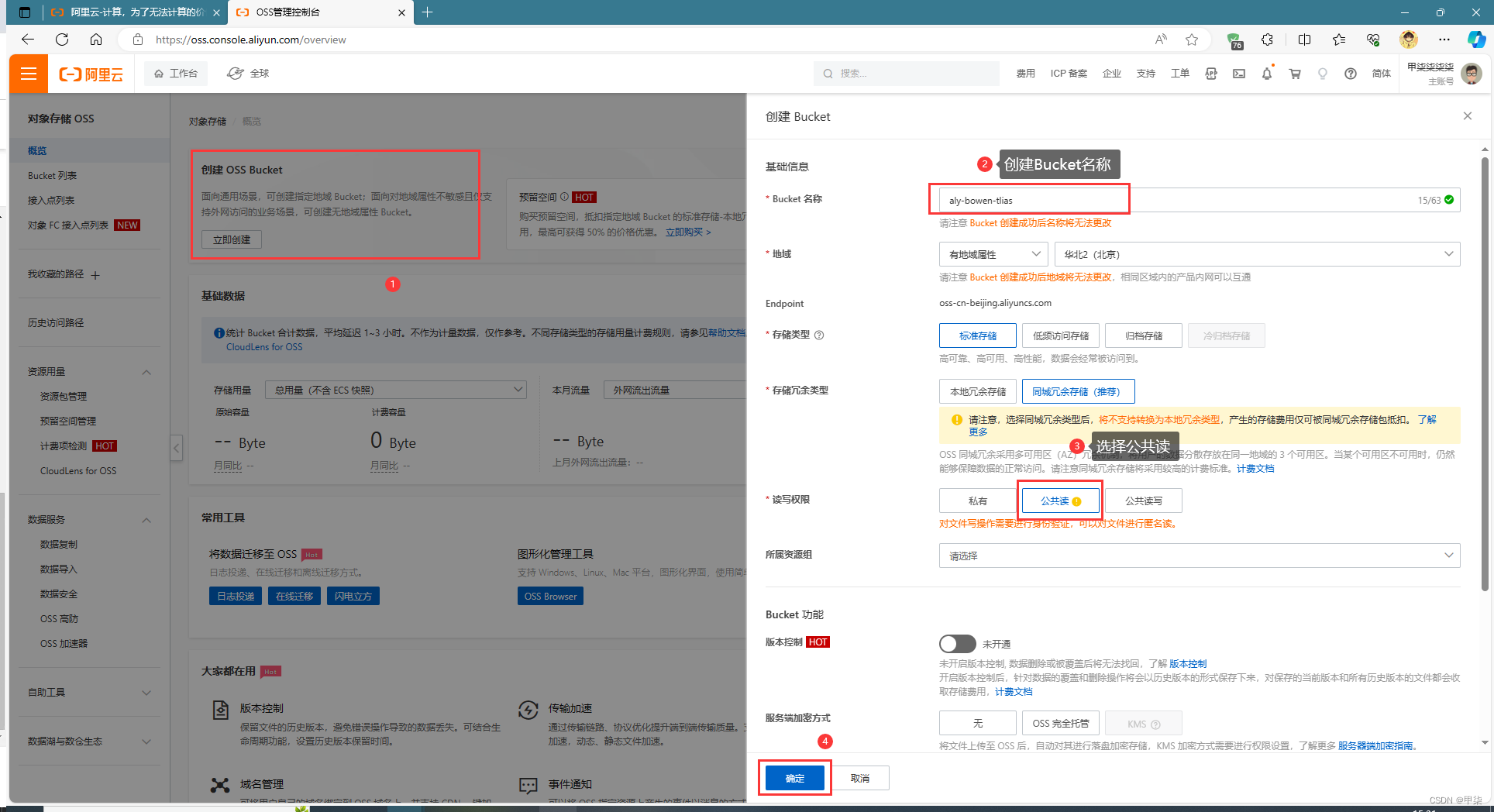Go back in the browser
Viewport: 1494px width, 812px height.
28,40
